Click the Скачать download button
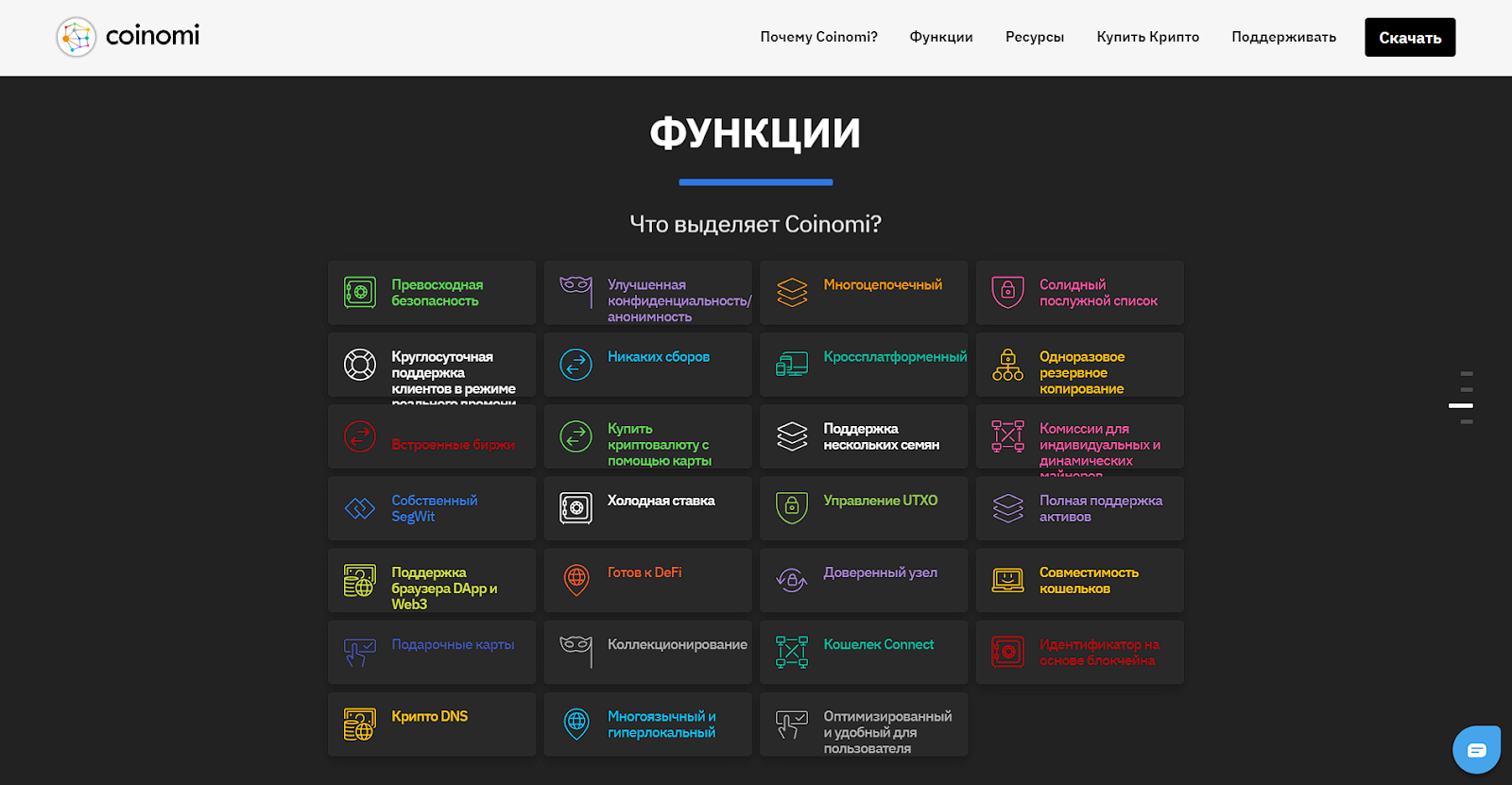The width and height of the screenshot is (1512, 785). 1410,38
